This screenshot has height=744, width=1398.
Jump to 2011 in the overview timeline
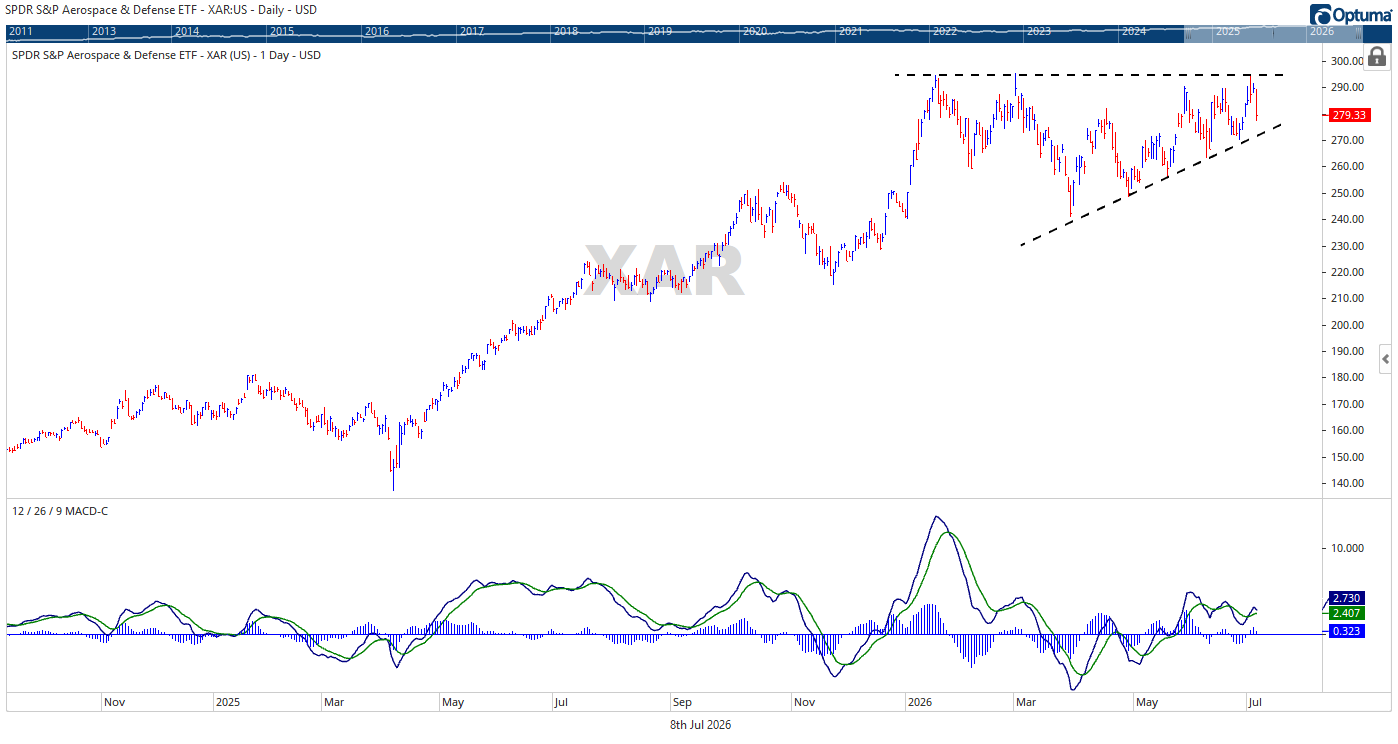[x=20, y=32]
